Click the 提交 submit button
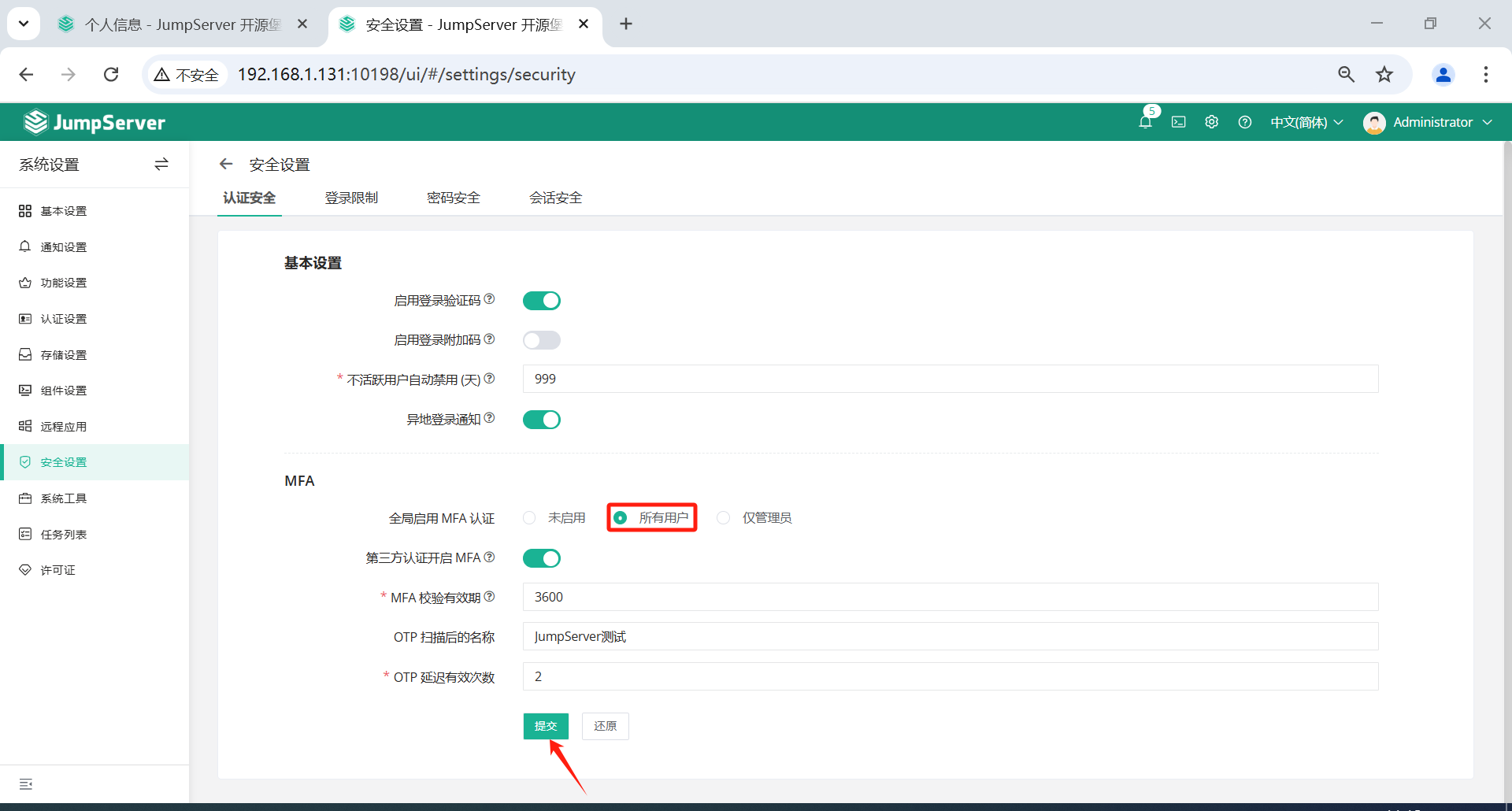Image resolution: width=1512 pixels, height=811 pixels. pos(546,726)
